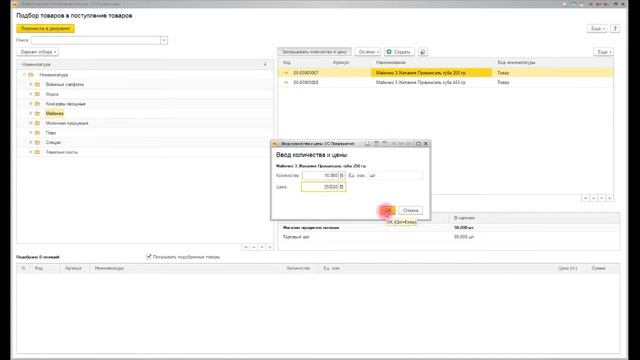Jump to last row in folder tree
640x360 pixels.
(x=269, y=247)
